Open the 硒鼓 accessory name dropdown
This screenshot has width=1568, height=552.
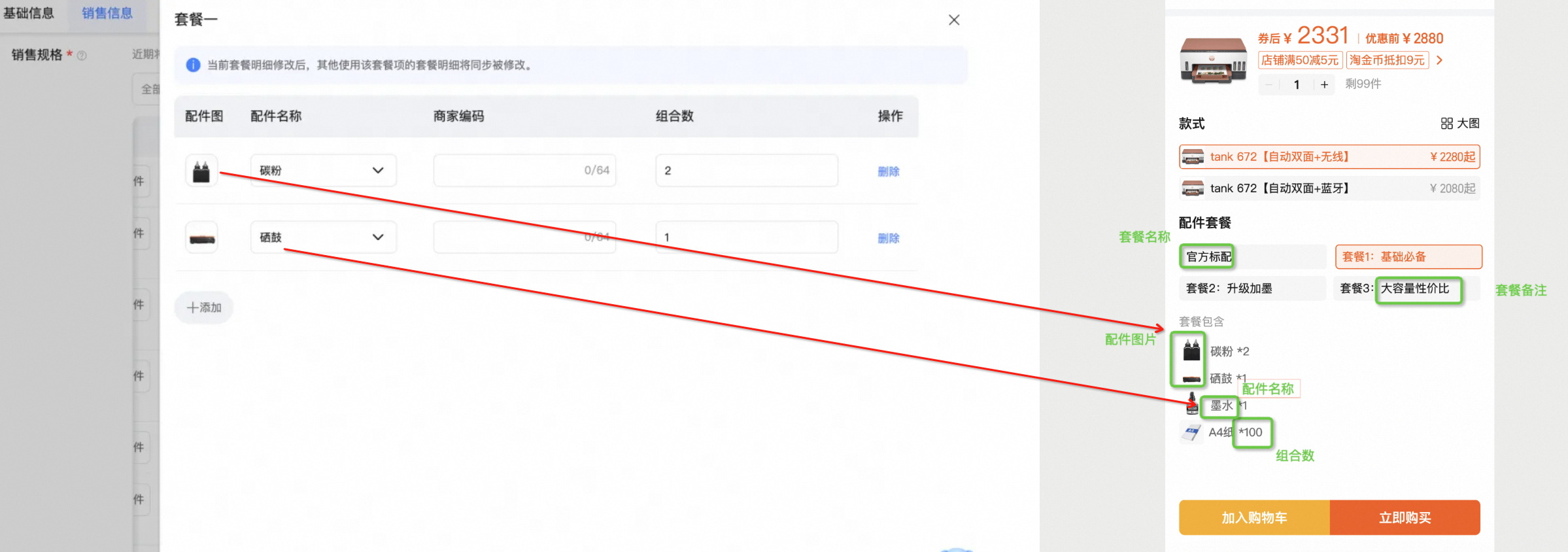[x=323, y=237]
